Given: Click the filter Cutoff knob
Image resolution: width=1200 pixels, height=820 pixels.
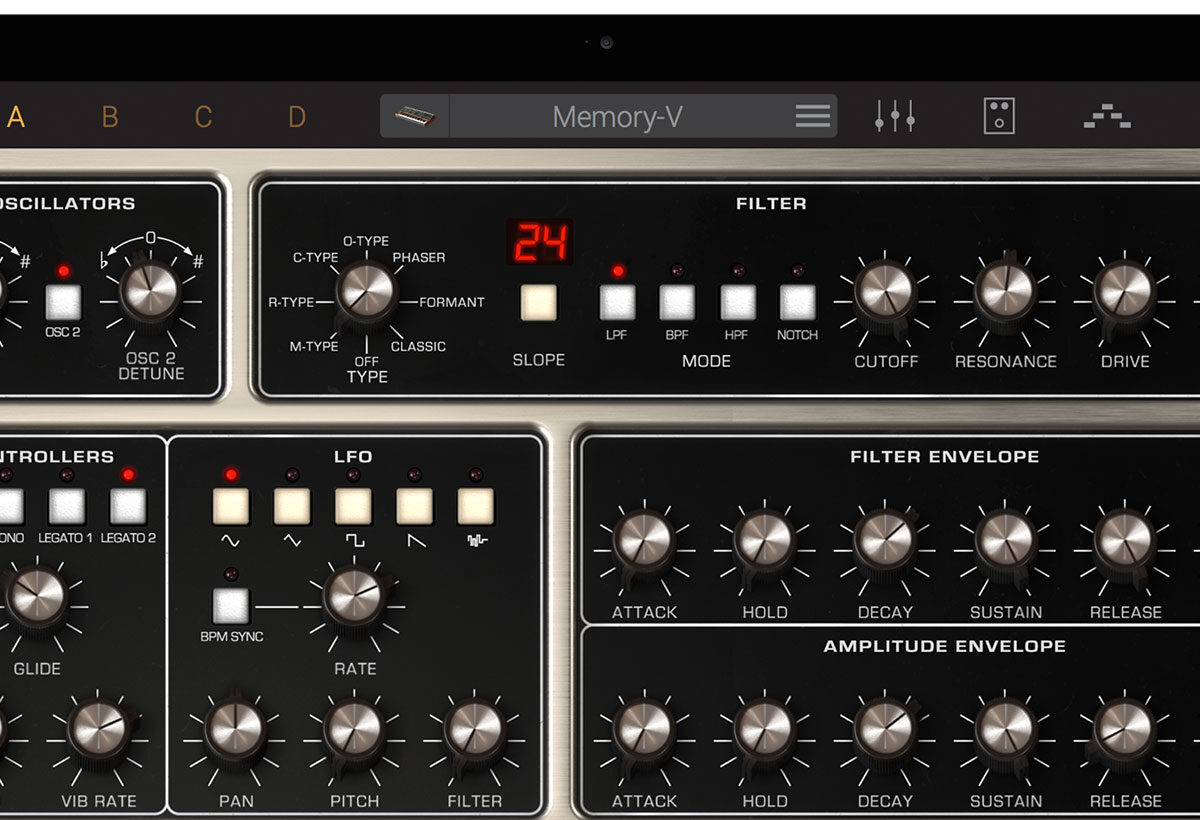Looking at the screenshot, I should point(885,292).
